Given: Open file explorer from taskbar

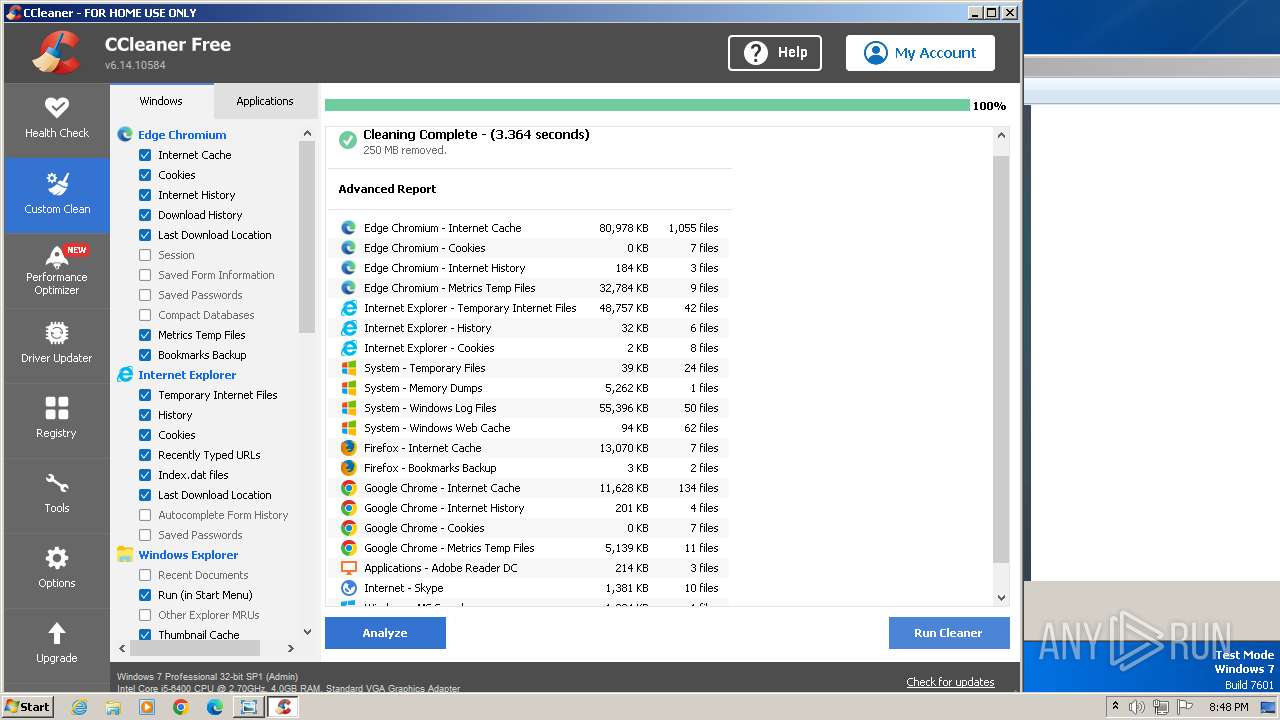Looking at the screenshot, I should (x=113, y=707).
